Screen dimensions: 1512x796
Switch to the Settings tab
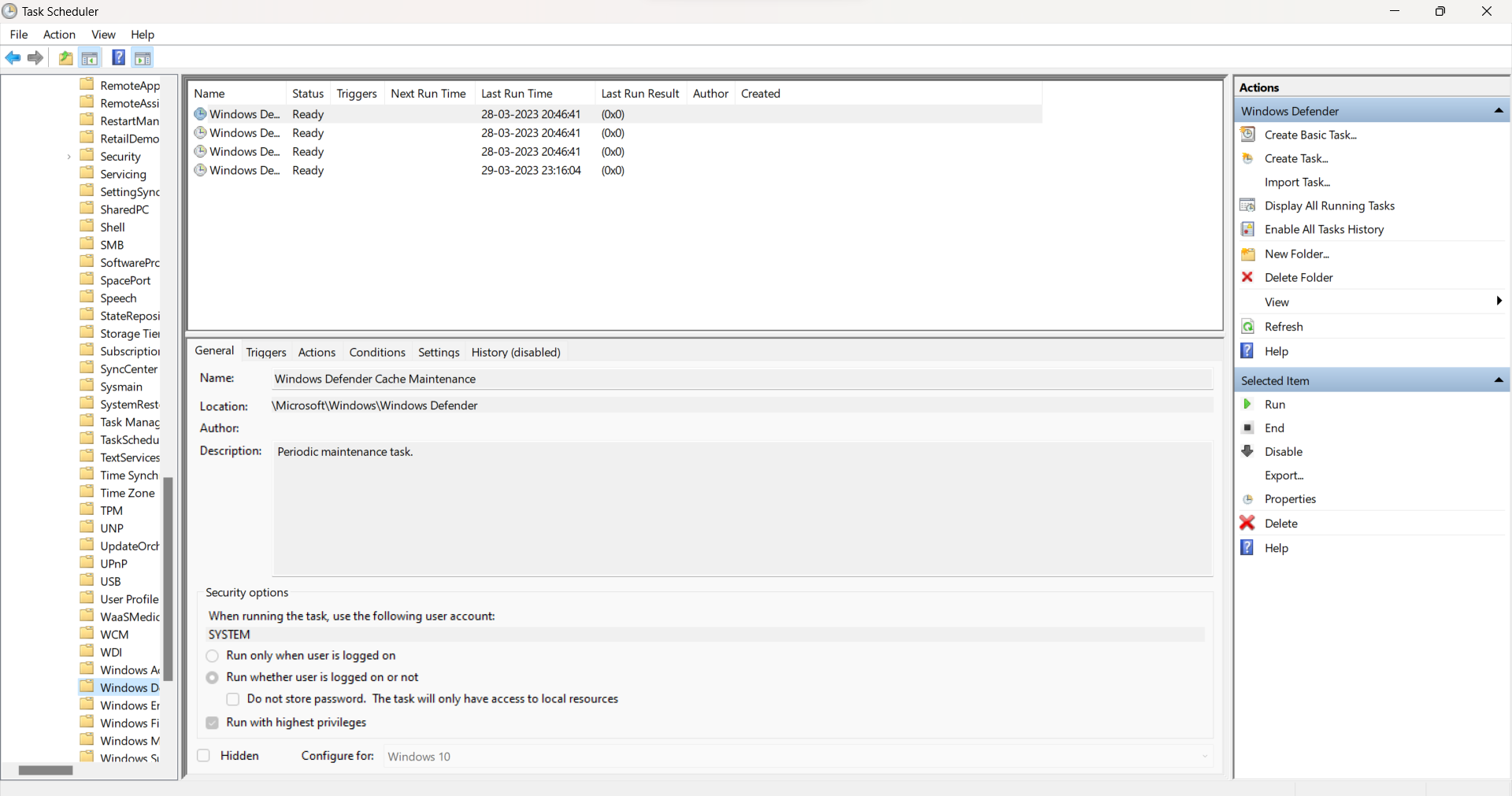(x=439, y=352)
